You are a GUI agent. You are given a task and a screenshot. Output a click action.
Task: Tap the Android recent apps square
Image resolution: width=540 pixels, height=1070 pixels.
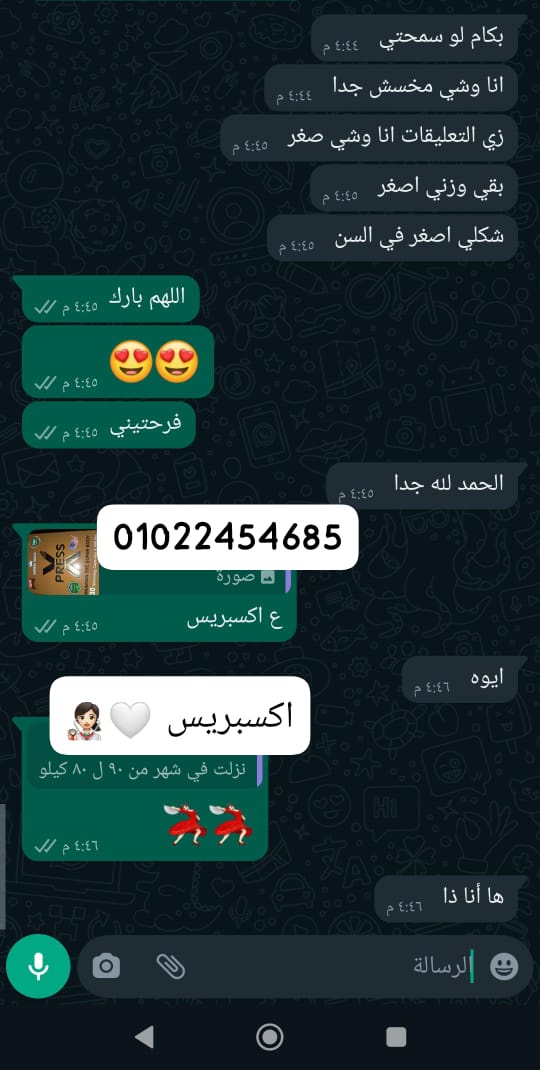396,1037
